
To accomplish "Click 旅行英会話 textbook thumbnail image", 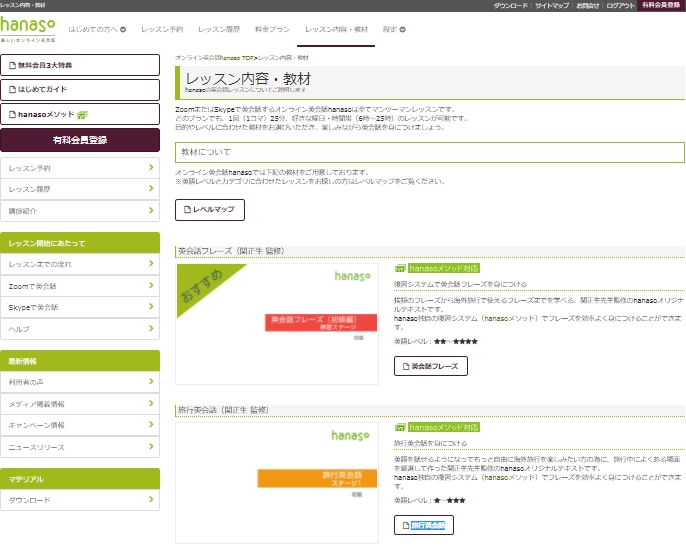I will click(277, 483).
